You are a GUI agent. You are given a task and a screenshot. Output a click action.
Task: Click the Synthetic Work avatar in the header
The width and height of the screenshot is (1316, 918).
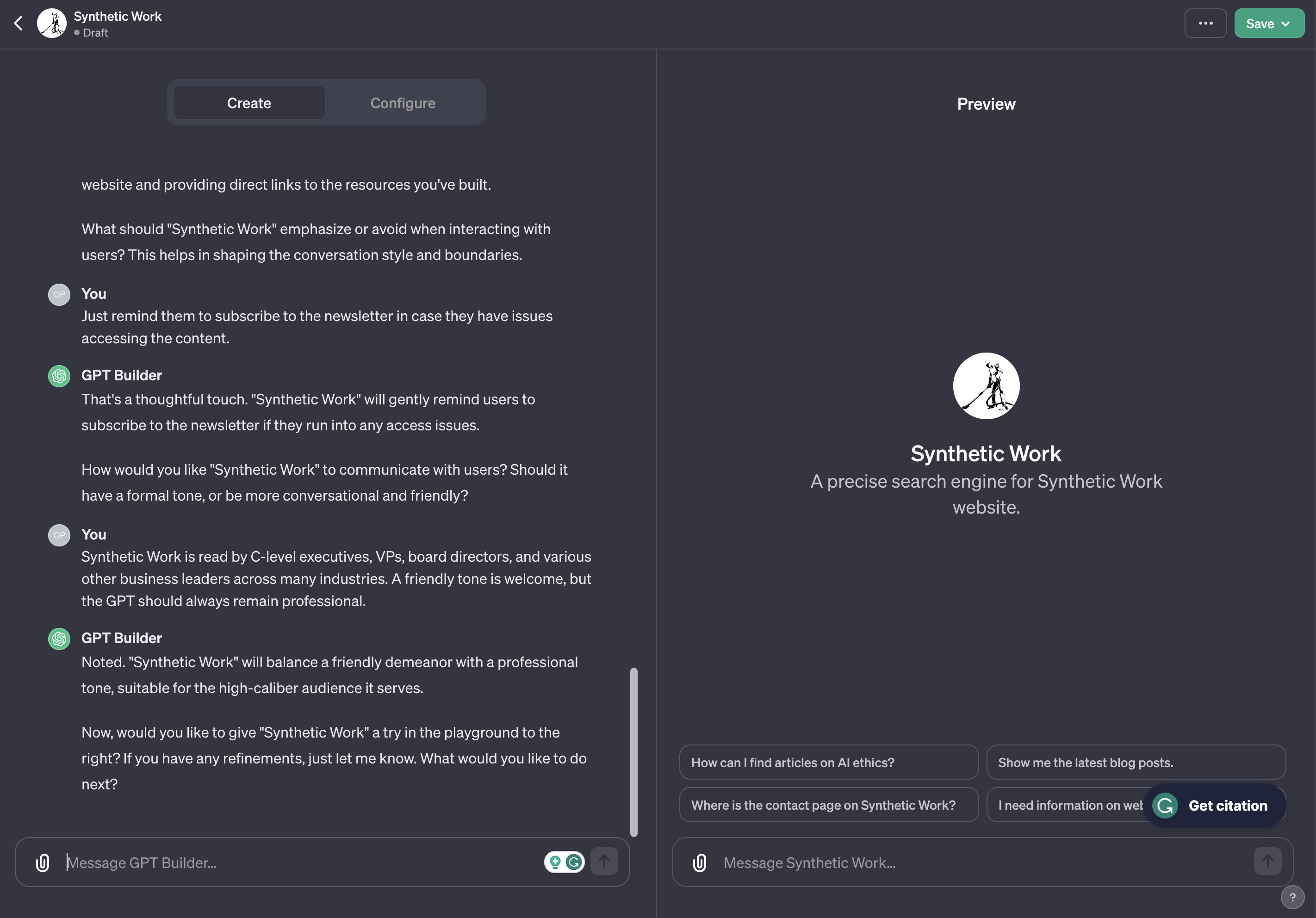point(51,24)
